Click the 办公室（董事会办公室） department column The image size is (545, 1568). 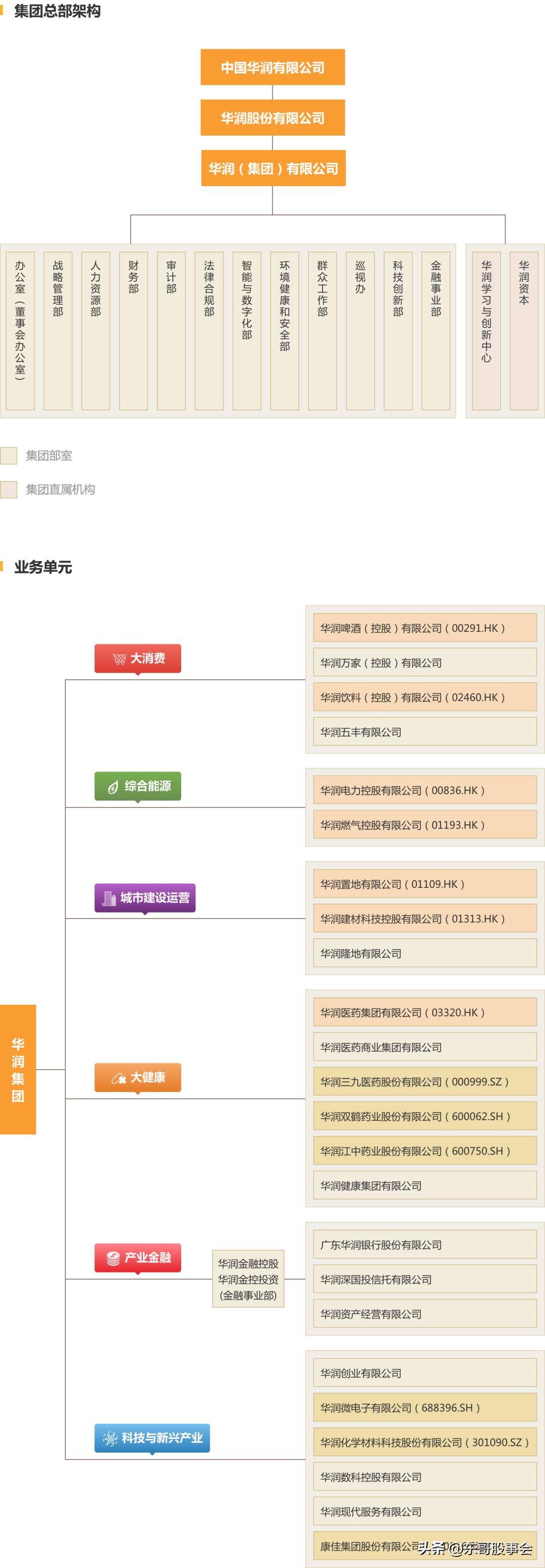coord(20,331)
